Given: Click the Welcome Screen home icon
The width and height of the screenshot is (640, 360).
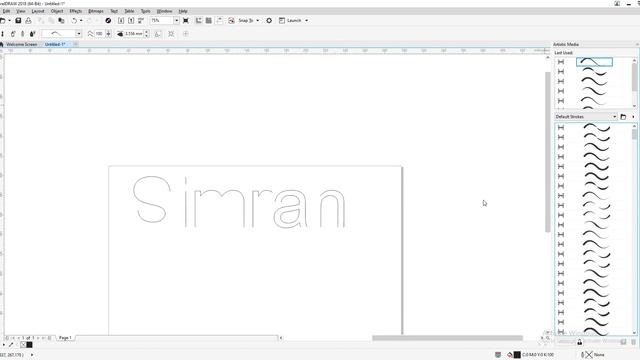Looking at the screenshot, I should pyautogui.click(x=2, y=44).
